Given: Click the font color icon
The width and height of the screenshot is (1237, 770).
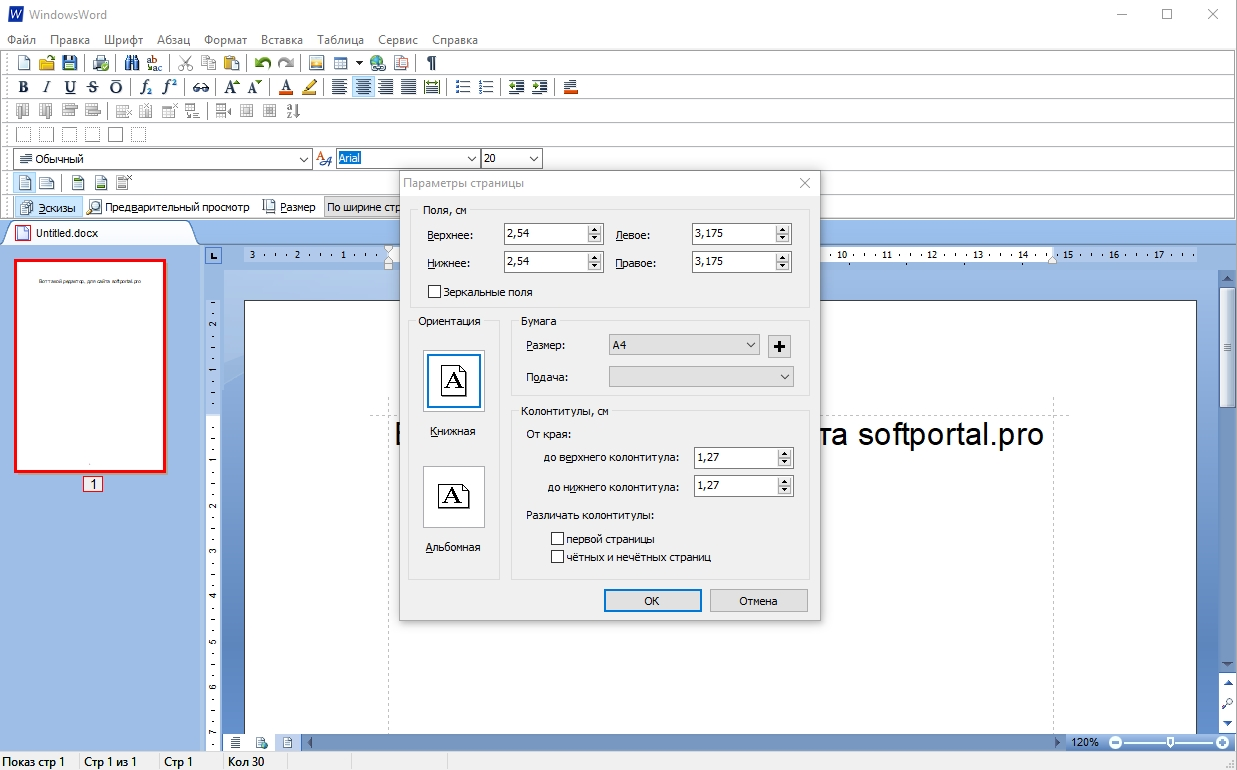Looking at the screenshot, I should tap(286, 87).
